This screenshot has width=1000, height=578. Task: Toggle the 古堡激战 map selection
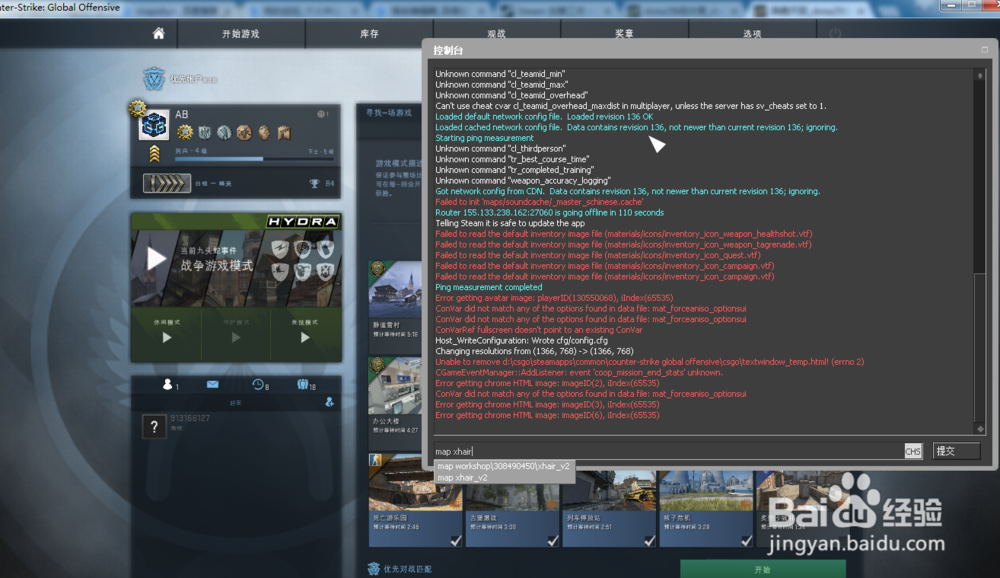(552, 542)
